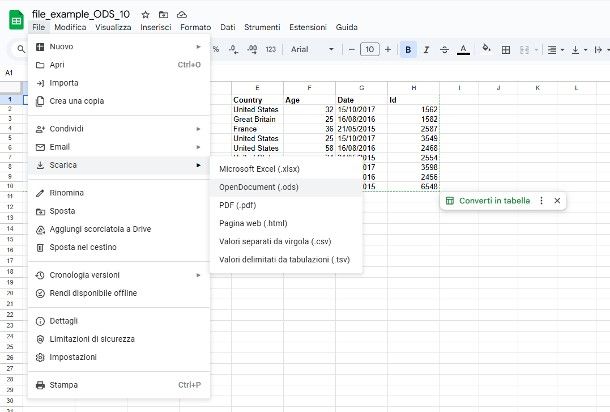
Task: Click the Converti in tabella button
Action: 494,201
